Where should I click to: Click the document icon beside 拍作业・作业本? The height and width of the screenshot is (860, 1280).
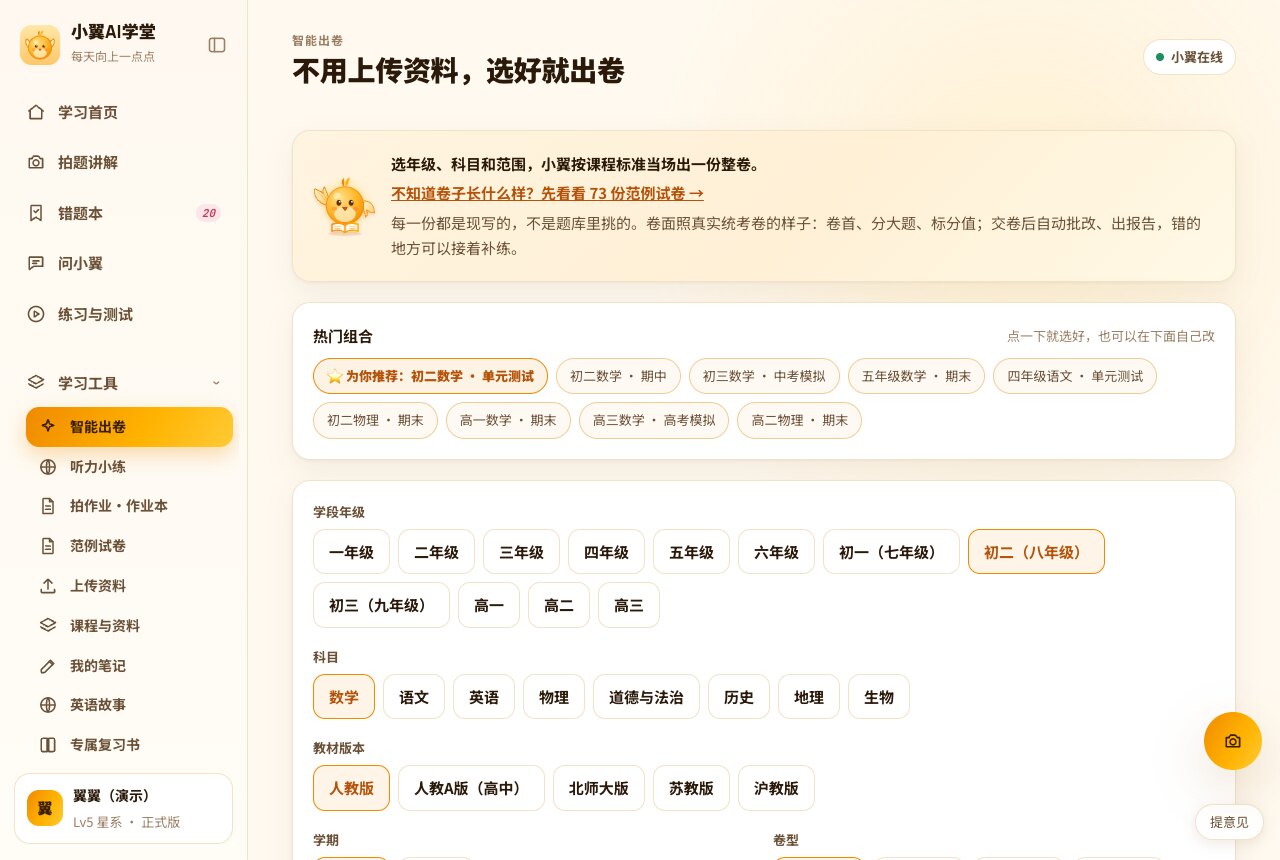coord(48,506)
